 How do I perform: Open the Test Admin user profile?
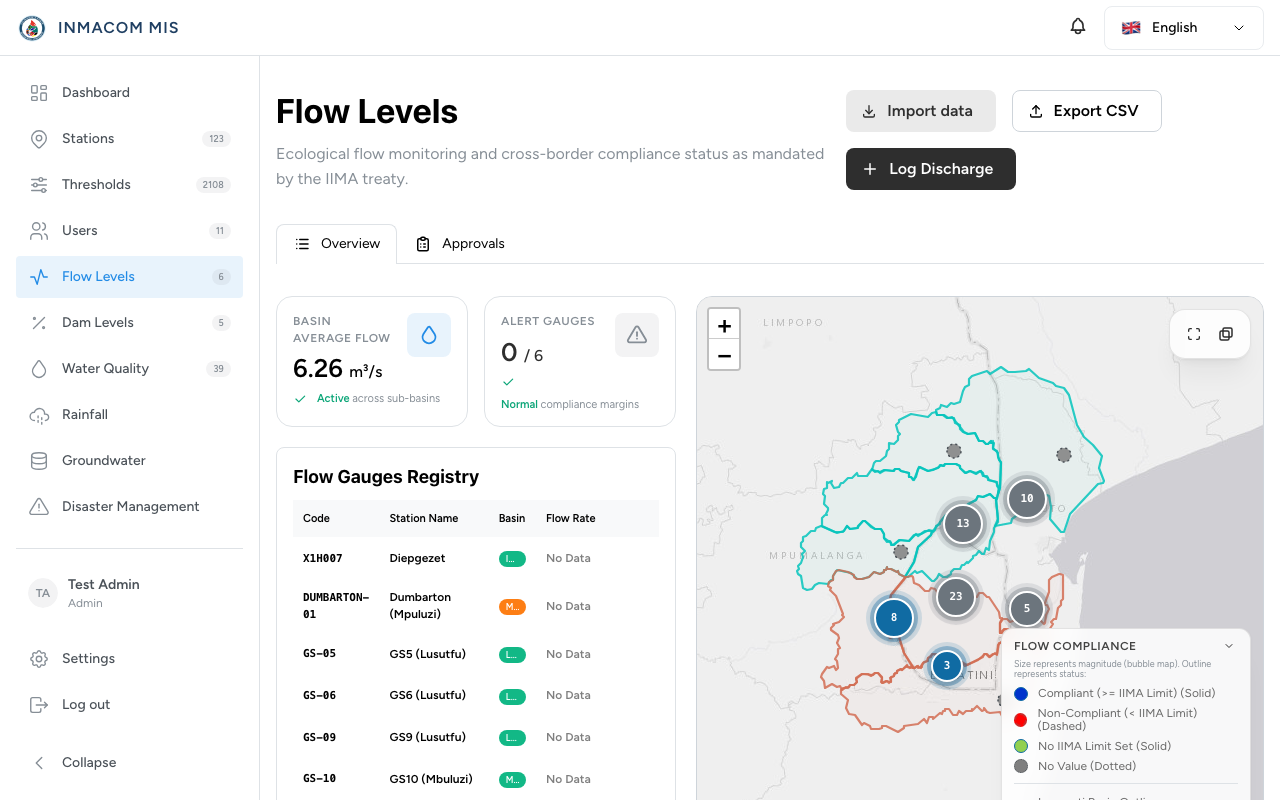point(129,593)
